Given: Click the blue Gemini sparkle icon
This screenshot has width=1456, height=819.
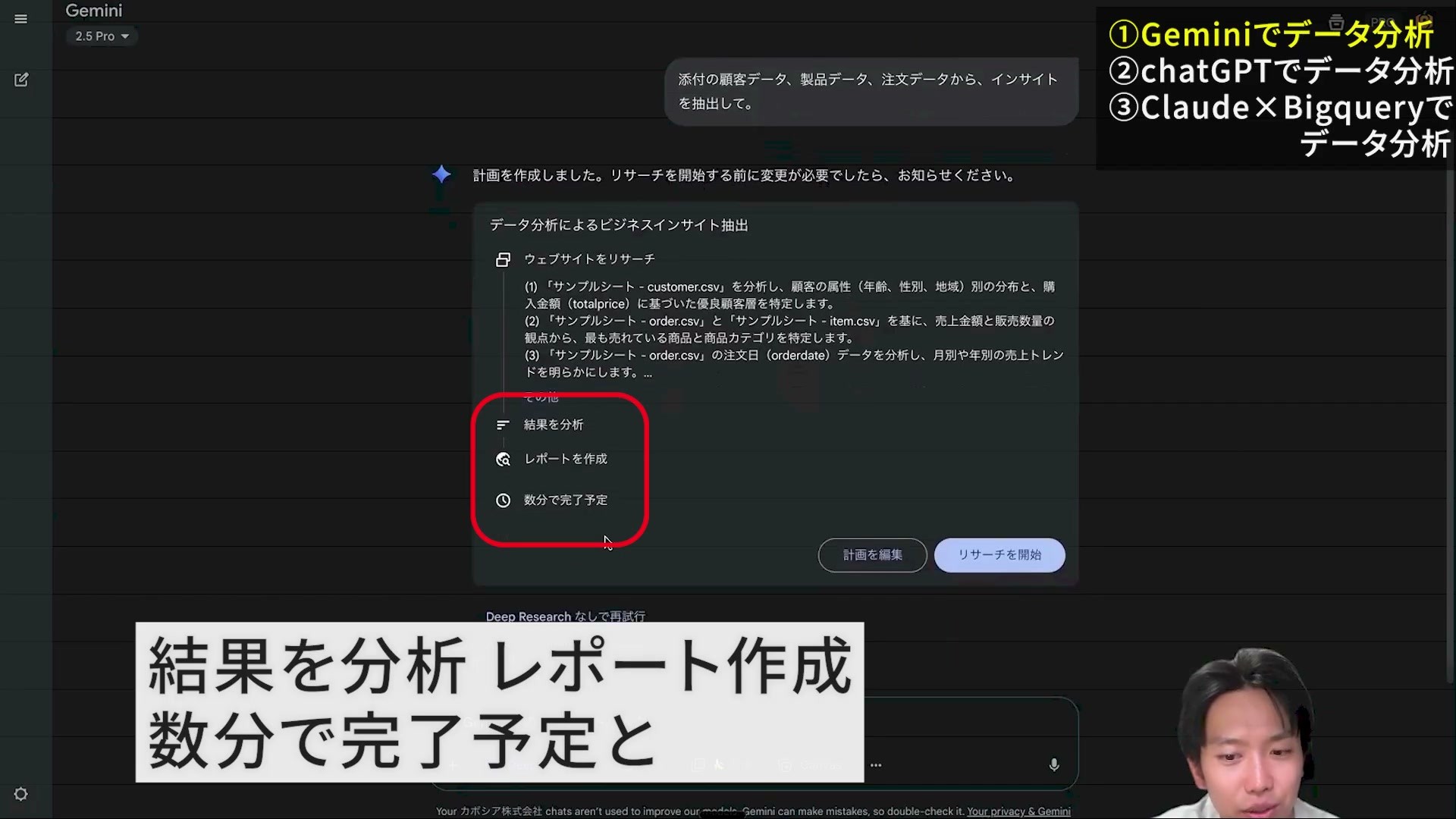Looking at the screenshot, I should coord(441,174).
